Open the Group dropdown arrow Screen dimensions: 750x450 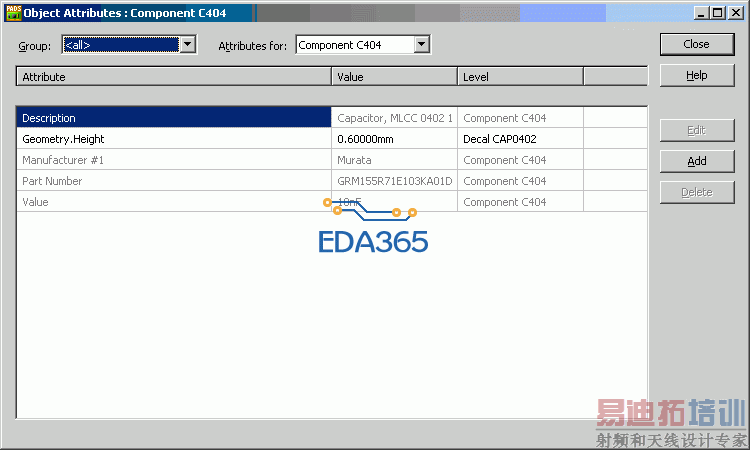click(188, 44)
